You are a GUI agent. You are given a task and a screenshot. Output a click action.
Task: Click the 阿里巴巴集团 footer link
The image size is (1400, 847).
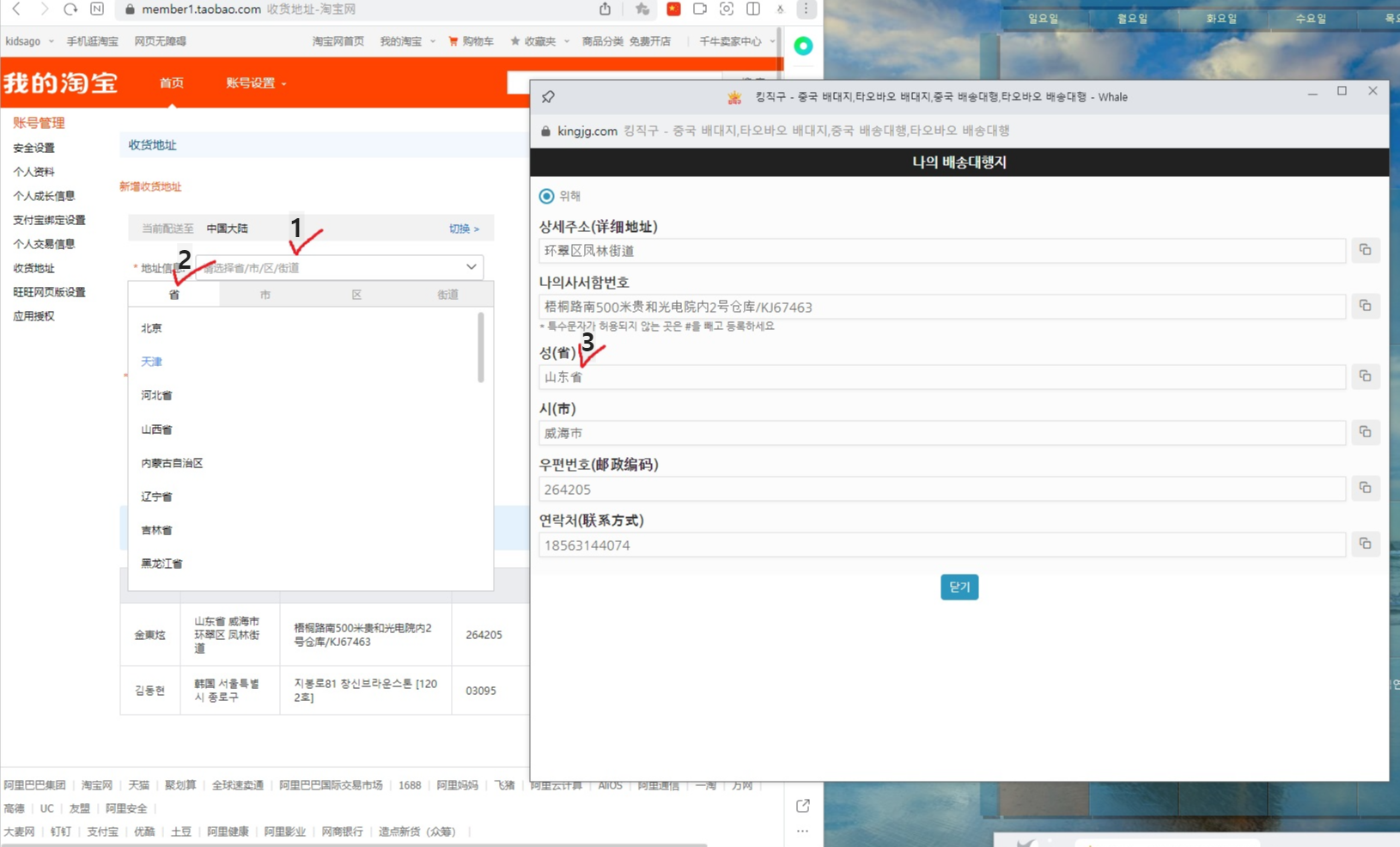[34, 785]
